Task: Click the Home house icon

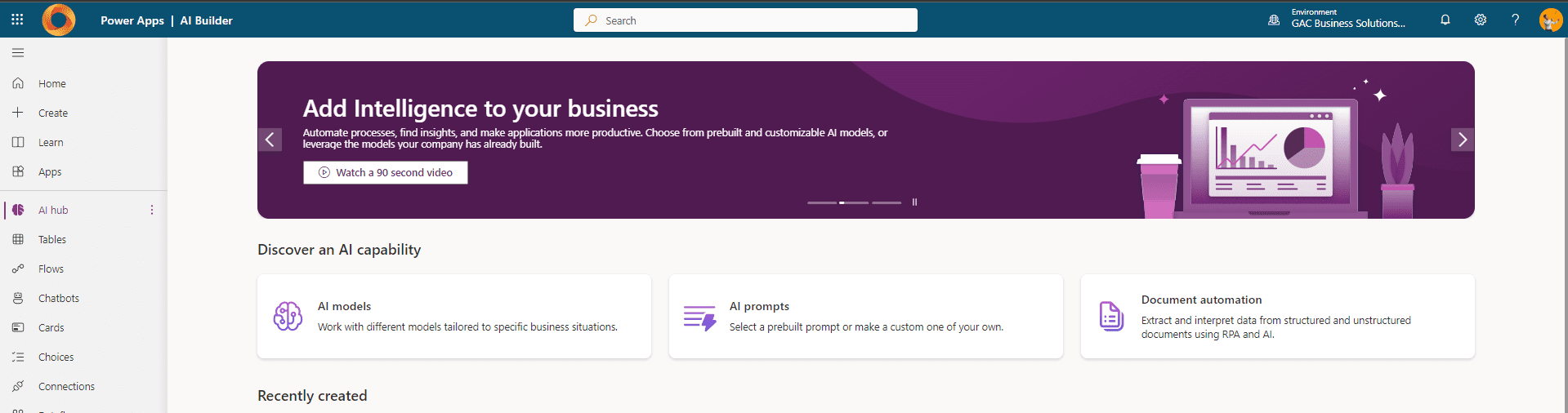Action: [x=18, y=83]
